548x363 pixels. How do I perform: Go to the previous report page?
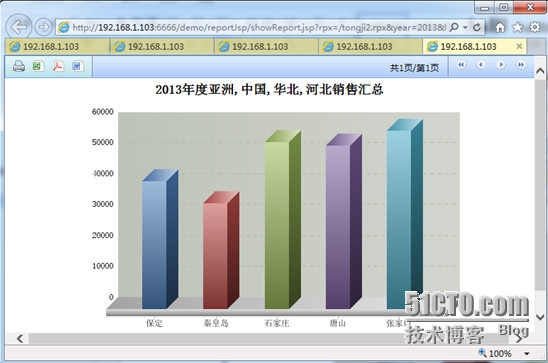point(481,65)
